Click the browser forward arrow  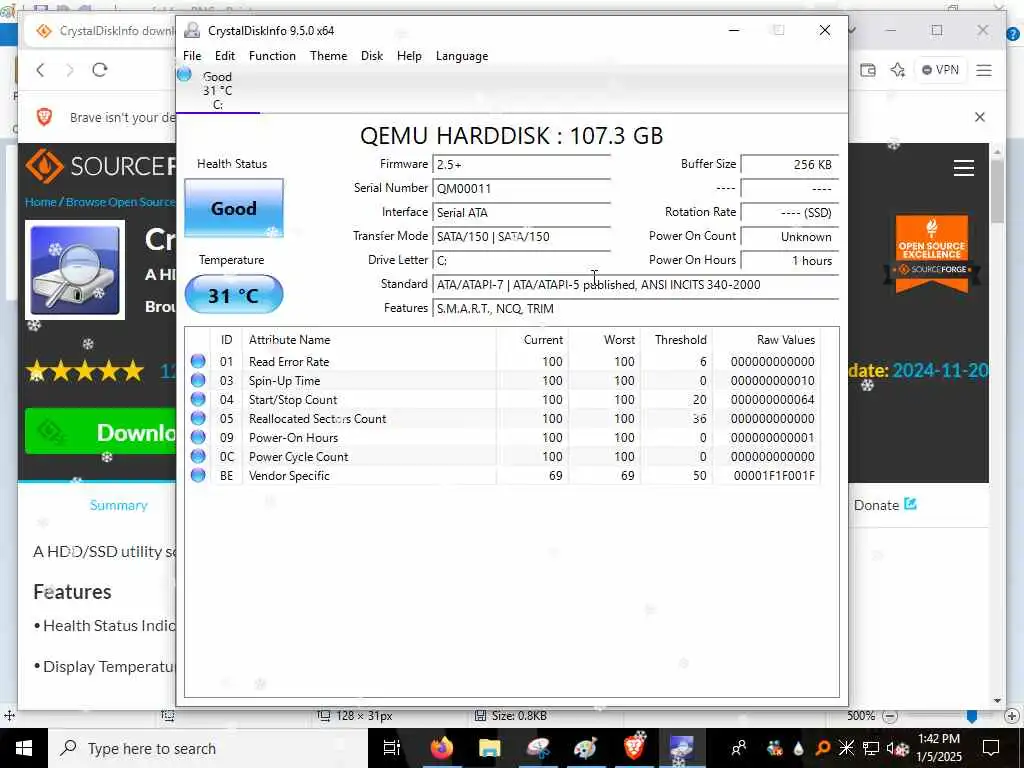[70, 70]
